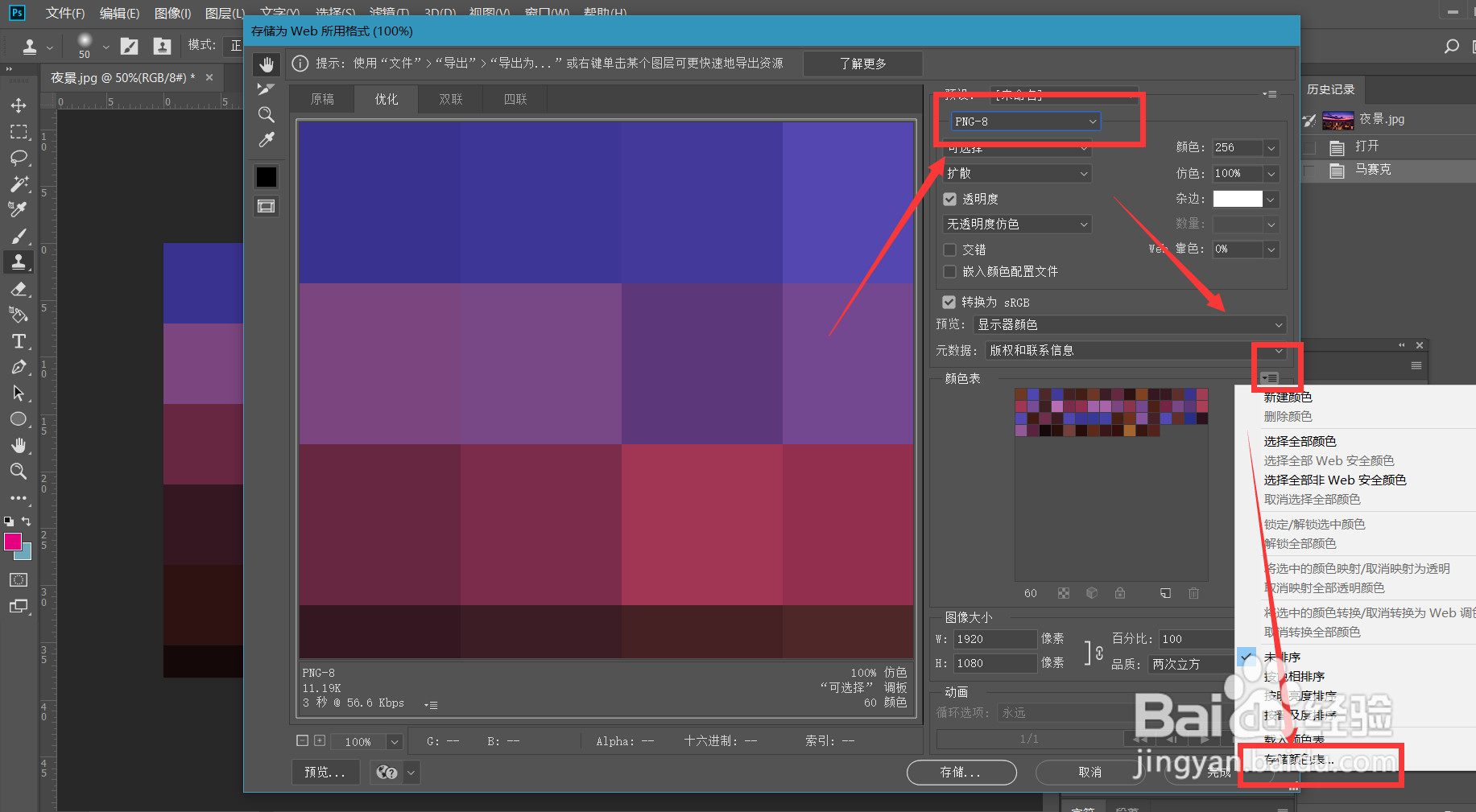This screenshot has width=1476, height=812.
Task: Open the 预览 显示器颜色 dropdown
Action: pyautogui.click(x=1130, y=324)
